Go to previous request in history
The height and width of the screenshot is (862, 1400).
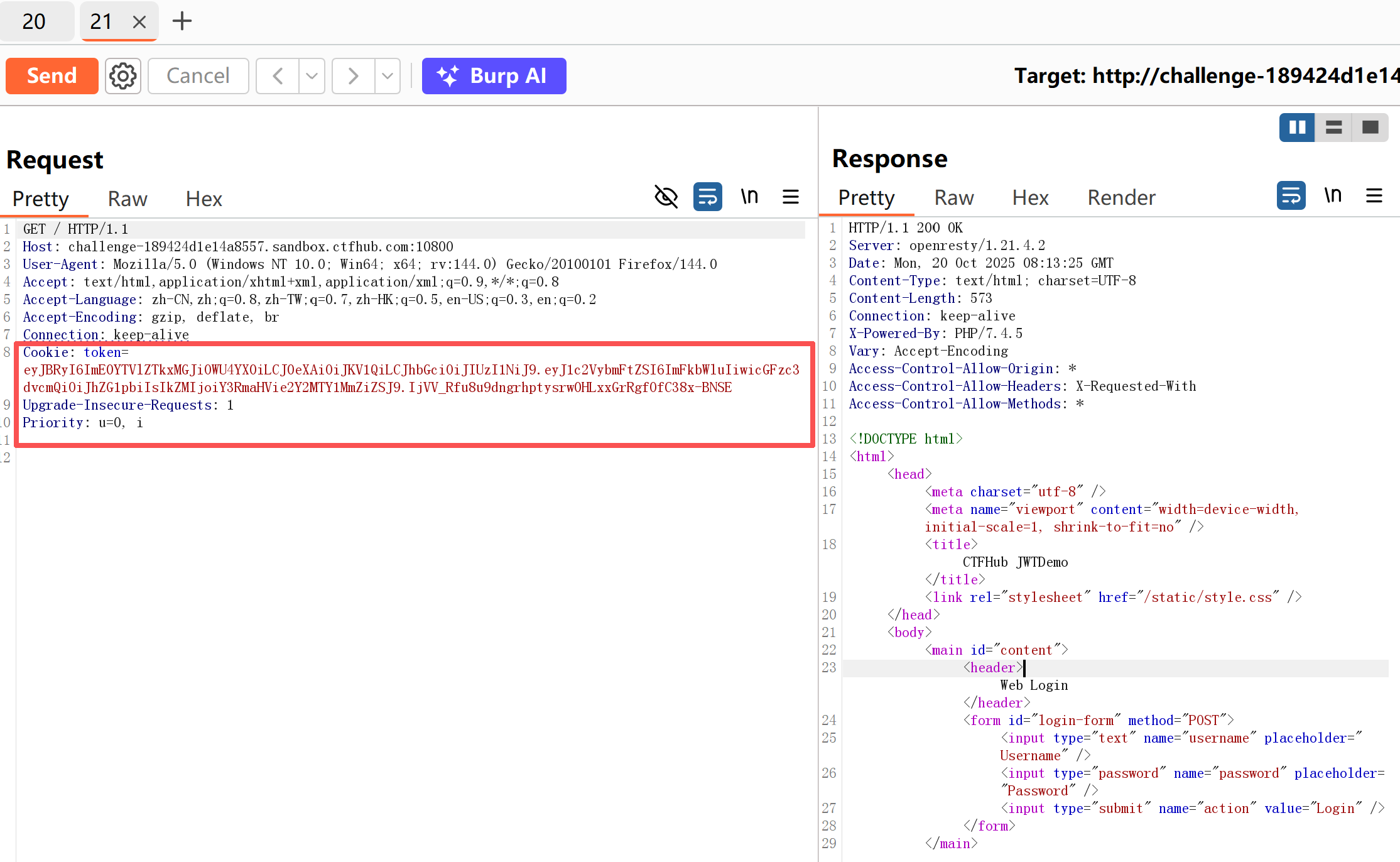[278, 76]
